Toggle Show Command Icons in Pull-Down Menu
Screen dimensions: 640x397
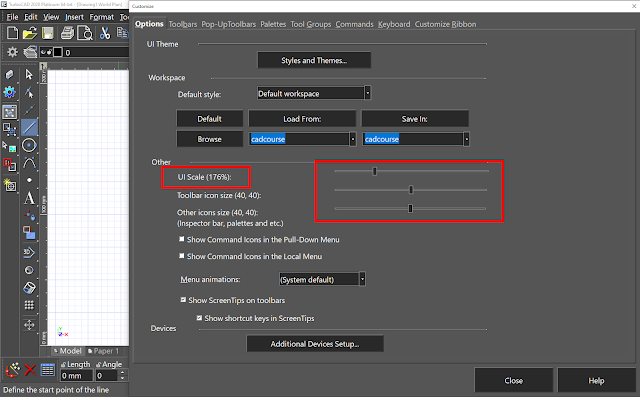click(182, 239)
